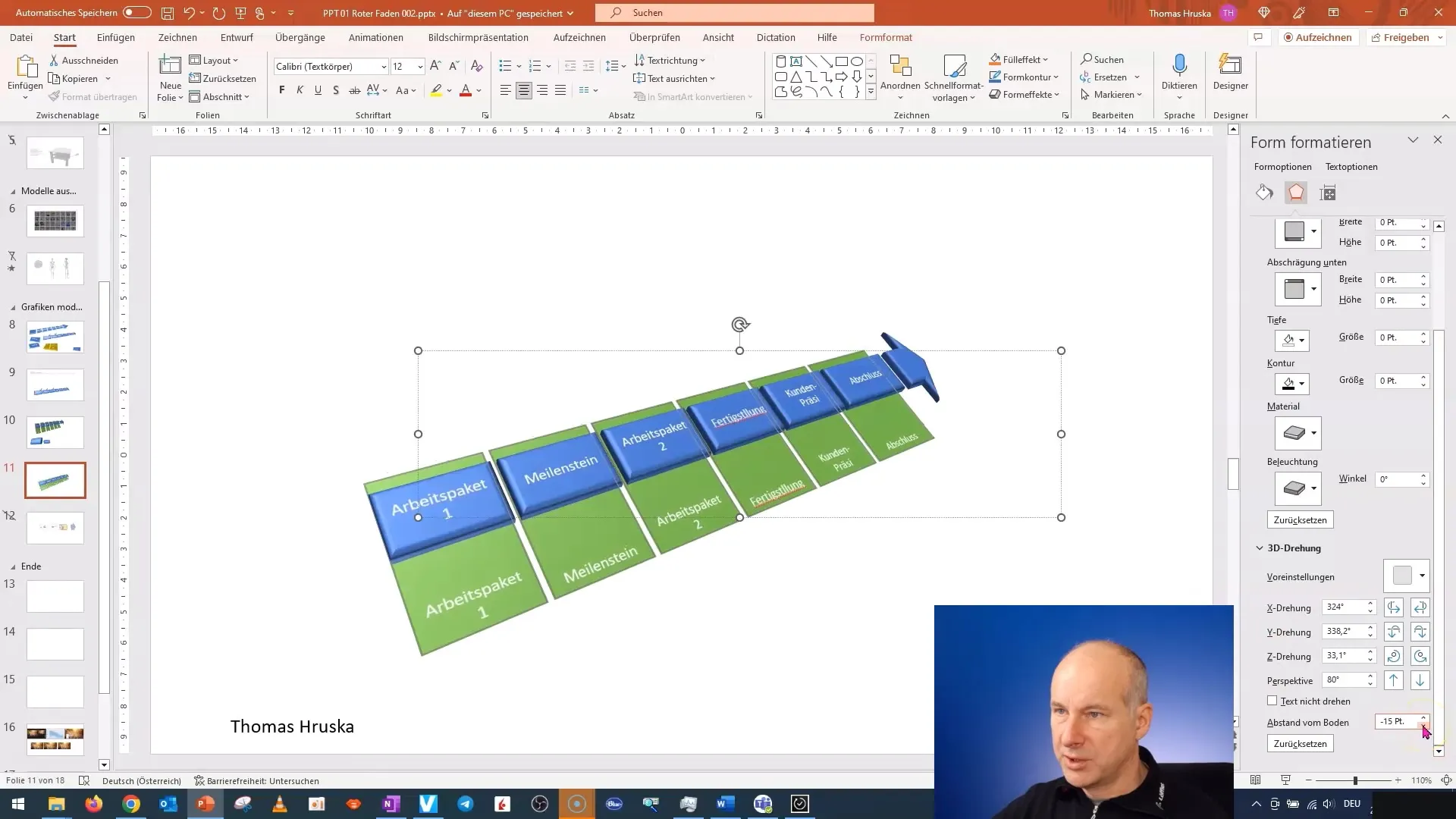Click Zurücksetzen button under Beleuchtung
This screenshot has width=1456, height=819.
tap(1300, 519)
